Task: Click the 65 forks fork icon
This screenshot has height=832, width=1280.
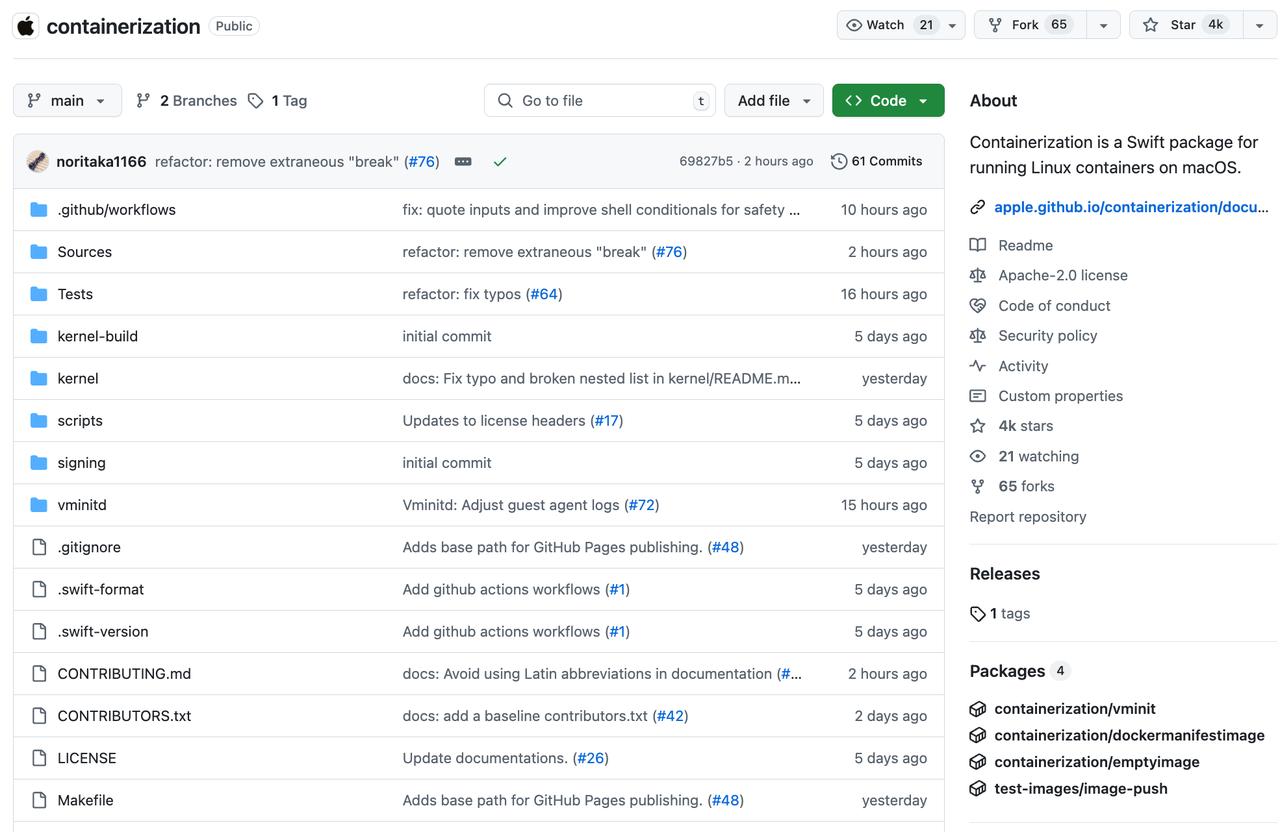Action: (x=978, y=486)
